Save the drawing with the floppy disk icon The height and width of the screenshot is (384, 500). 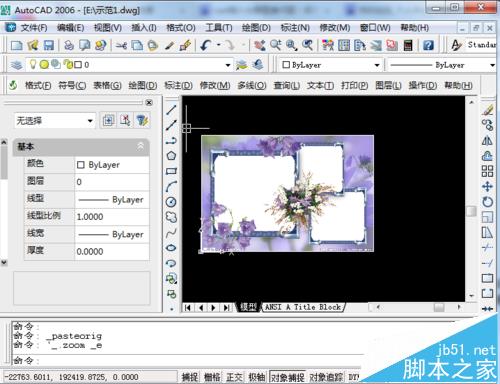point(49,45)
